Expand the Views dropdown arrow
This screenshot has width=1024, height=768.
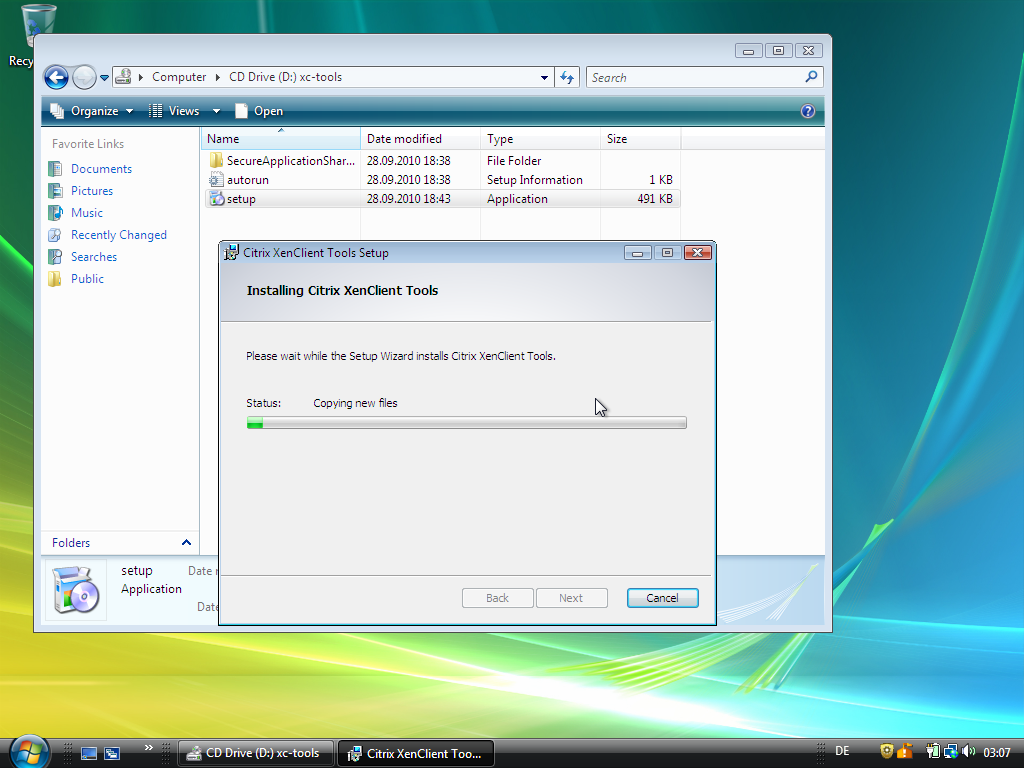point(216,111)
